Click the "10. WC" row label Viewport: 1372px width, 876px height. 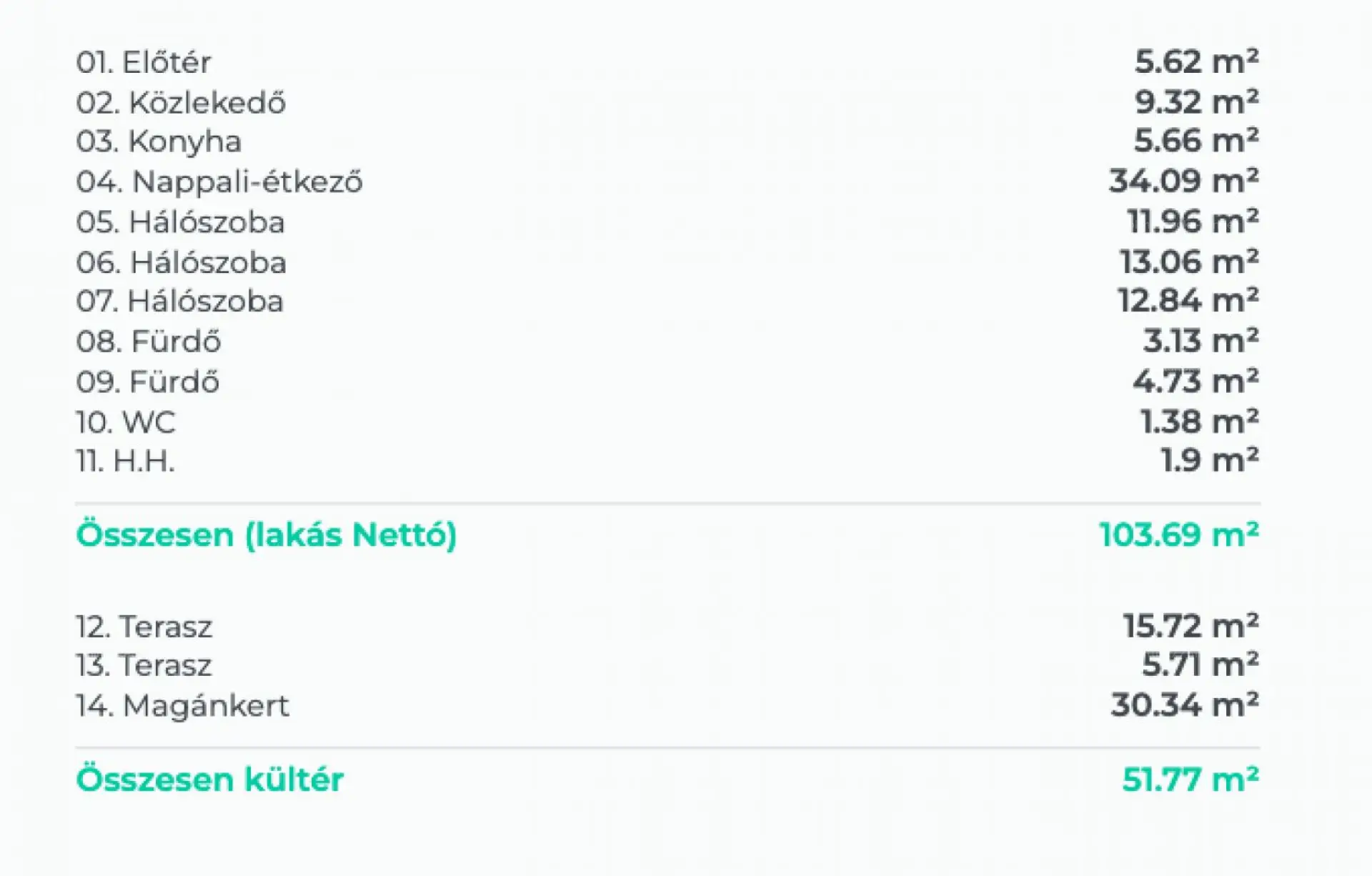(126, 422)
